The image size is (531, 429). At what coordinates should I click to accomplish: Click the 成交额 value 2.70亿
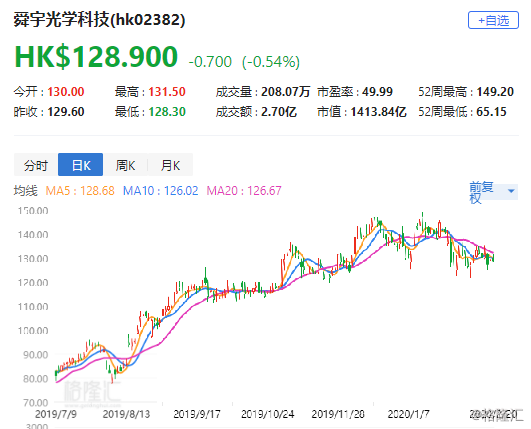click(279, 112)
